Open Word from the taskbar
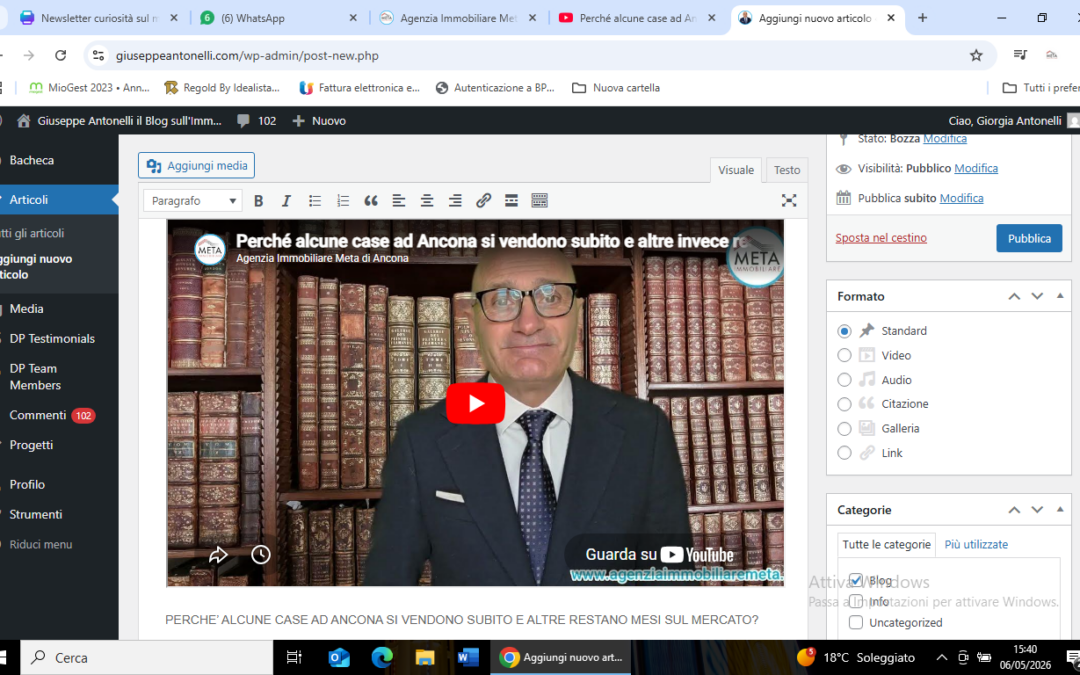The height and width of the screenshot is (675, 1080). (468, 658)
